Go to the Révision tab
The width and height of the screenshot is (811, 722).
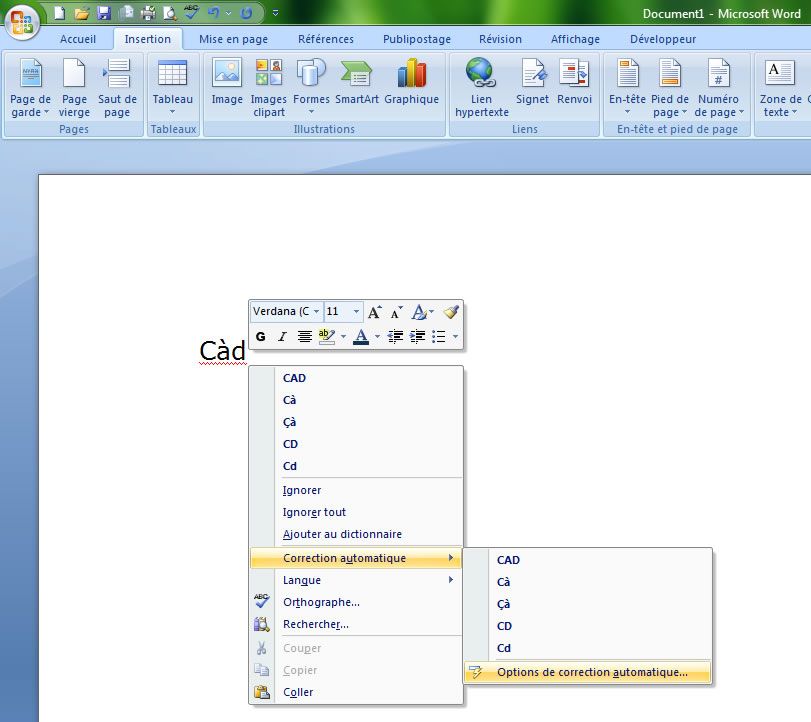[x=500, y=39]
